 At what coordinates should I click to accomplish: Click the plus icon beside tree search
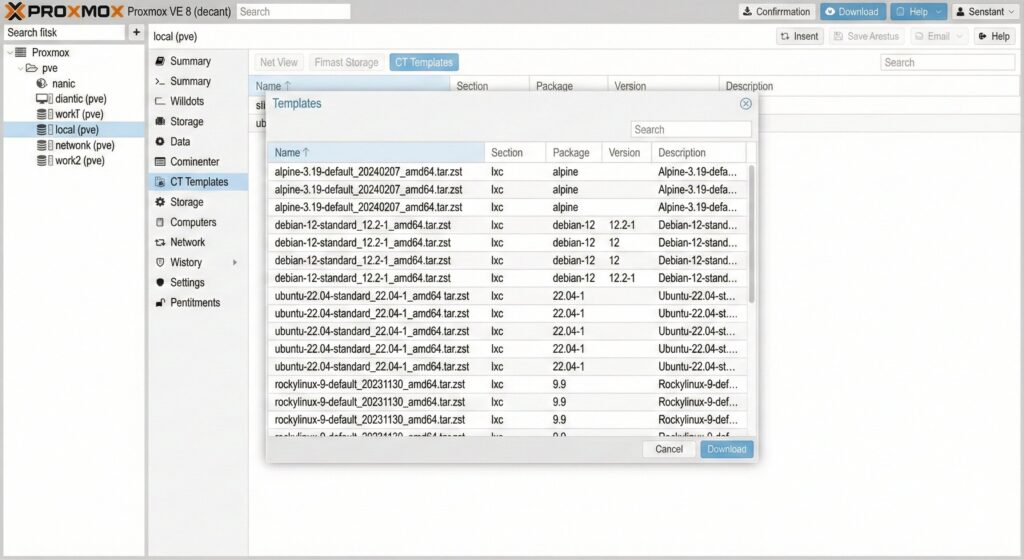136,33
